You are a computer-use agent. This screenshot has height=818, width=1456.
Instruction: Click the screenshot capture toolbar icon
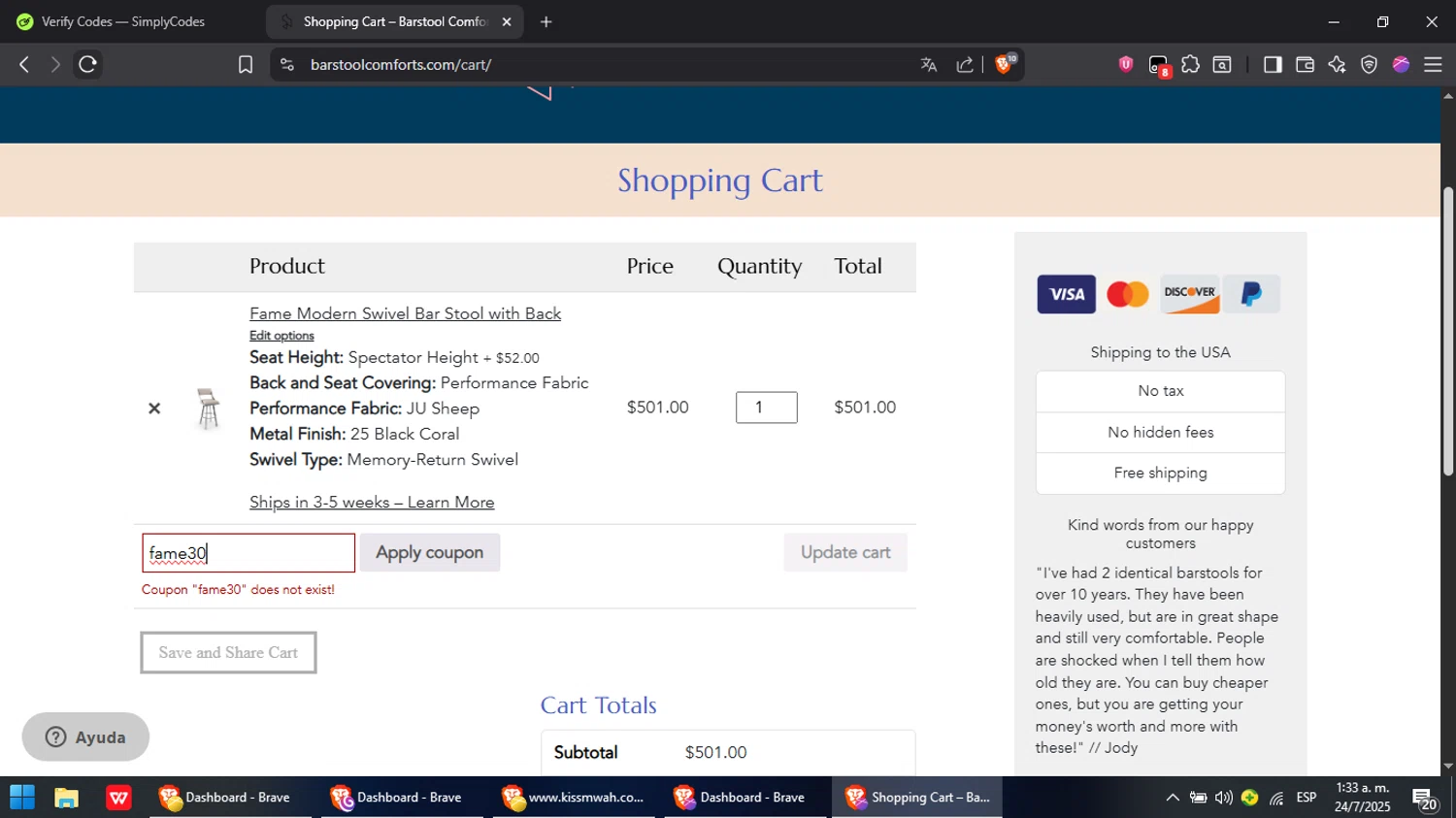pyautogui.click(x=1223, y=65)
